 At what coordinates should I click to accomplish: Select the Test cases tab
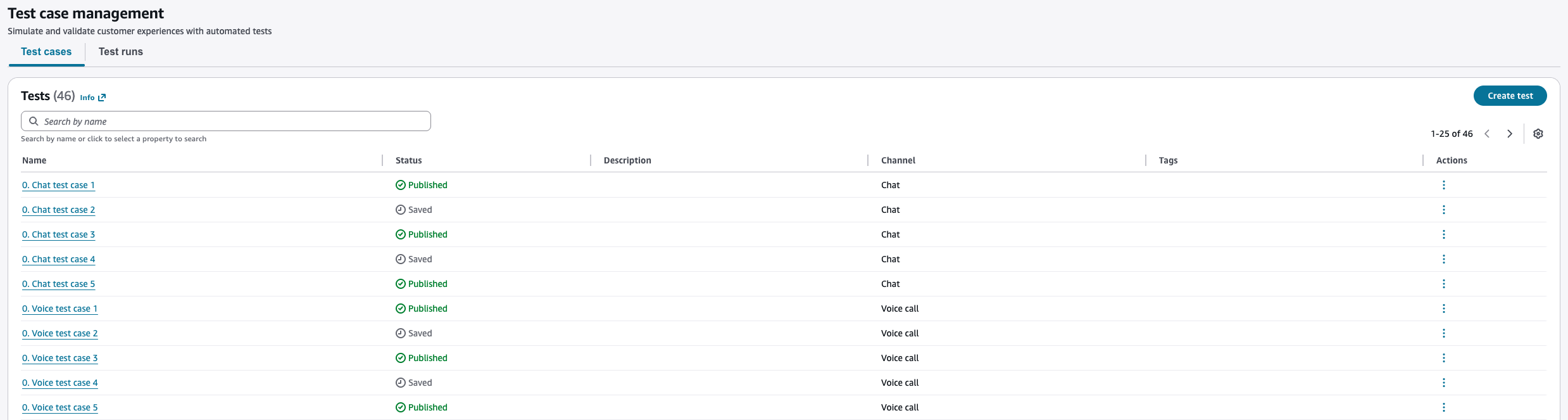point(46,52)
